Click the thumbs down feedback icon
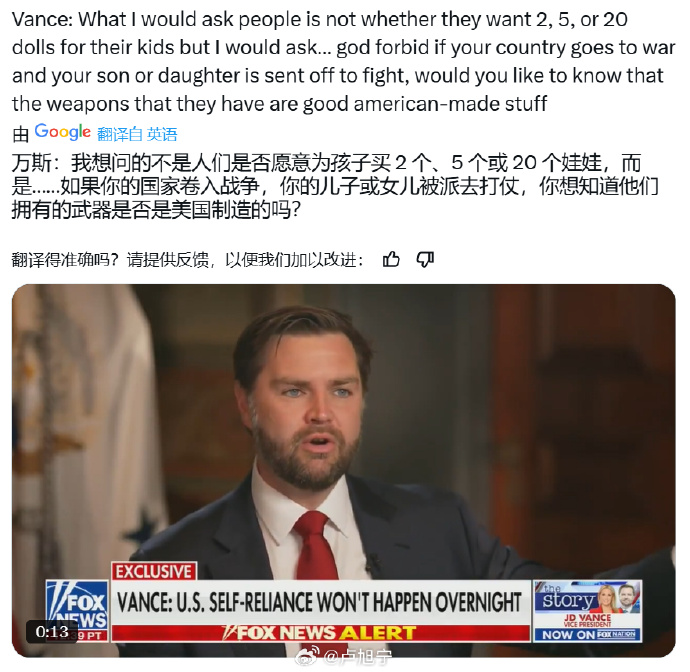690x672 pixels. click(x=425, y=260)
